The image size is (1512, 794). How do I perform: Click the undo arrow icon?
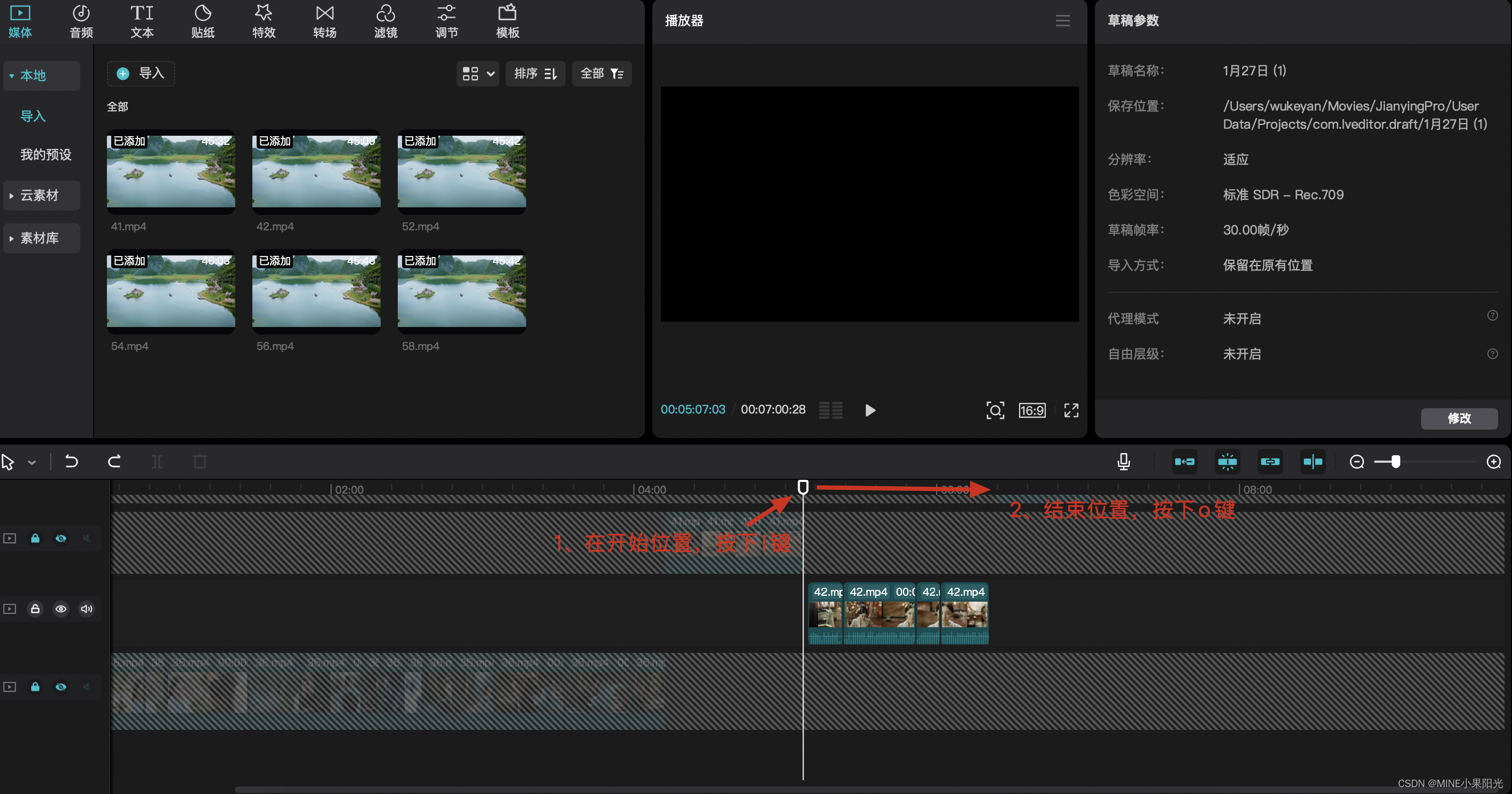[x=72, y=462]
